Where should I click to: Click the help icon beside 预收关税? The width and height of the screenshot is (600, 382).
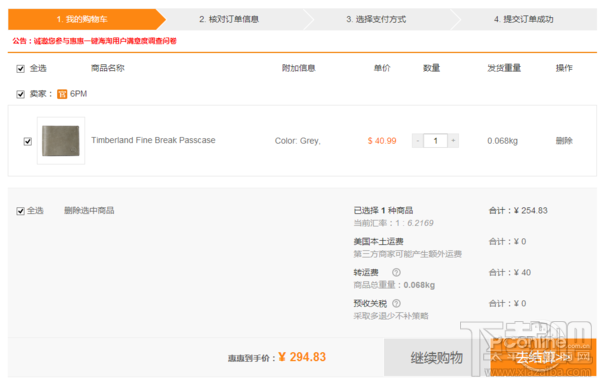click(396, 303)
